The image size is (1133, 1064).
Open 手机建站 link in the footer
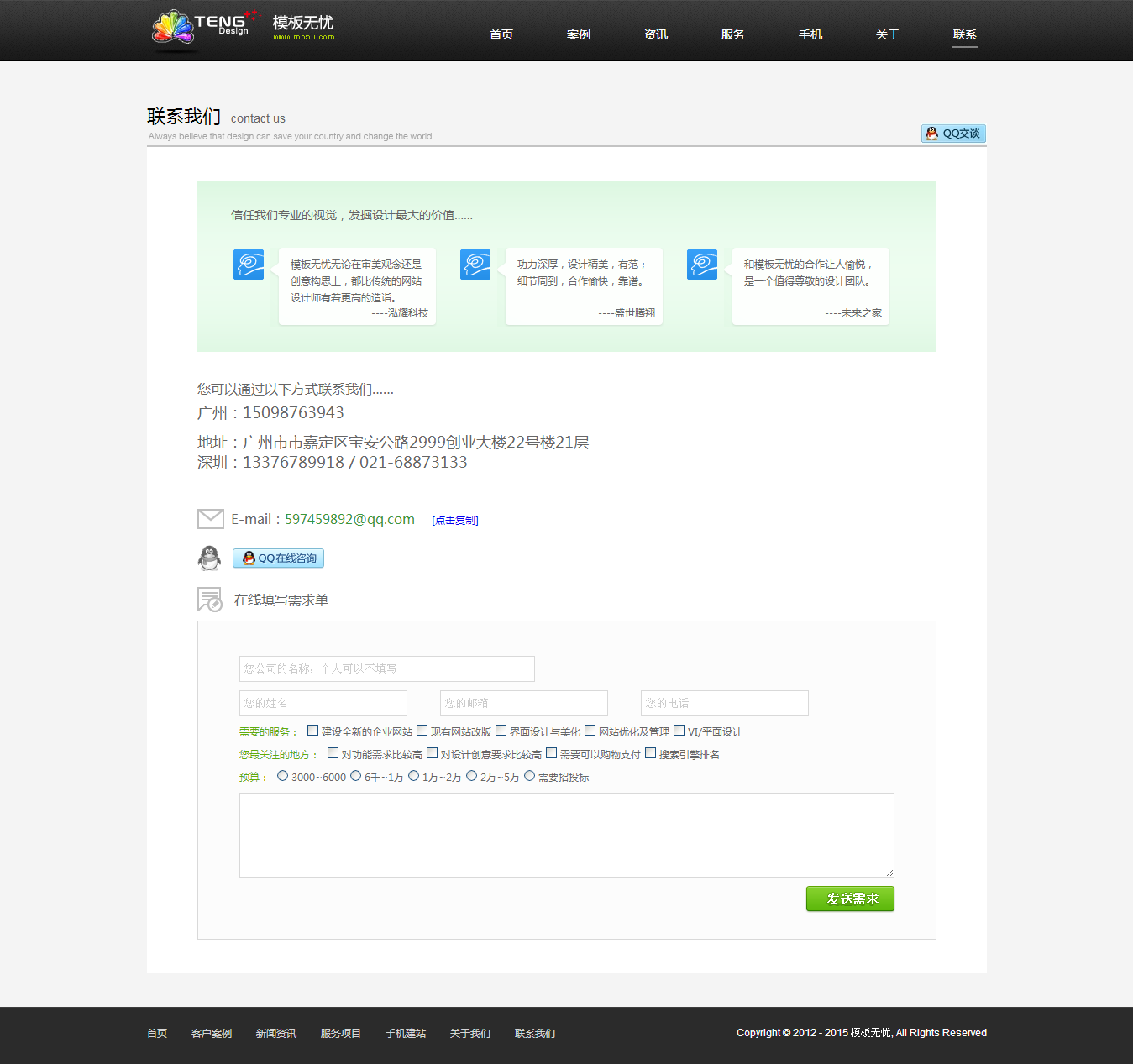click(406, 1034)
